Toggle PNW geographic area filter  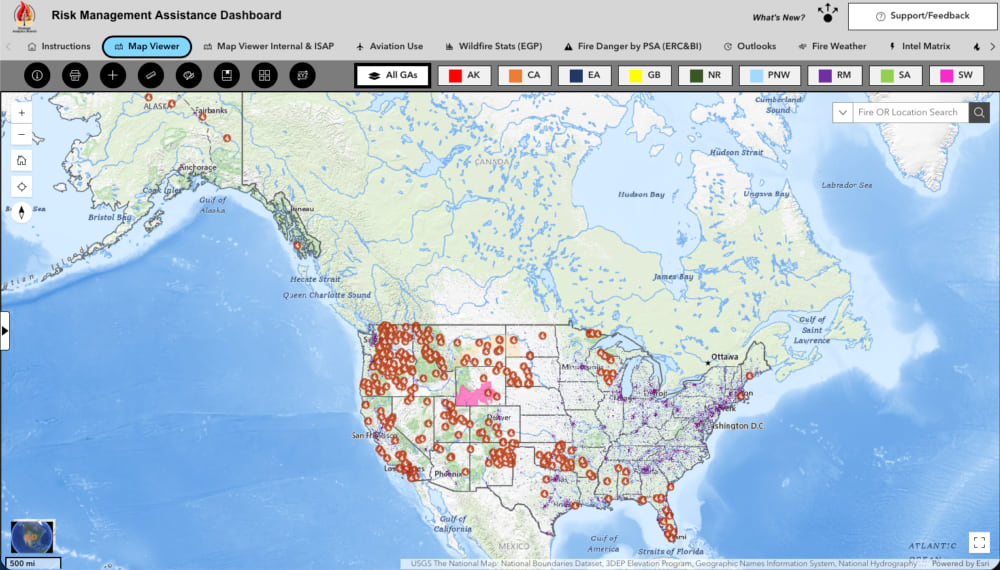(x=770, y=75)
